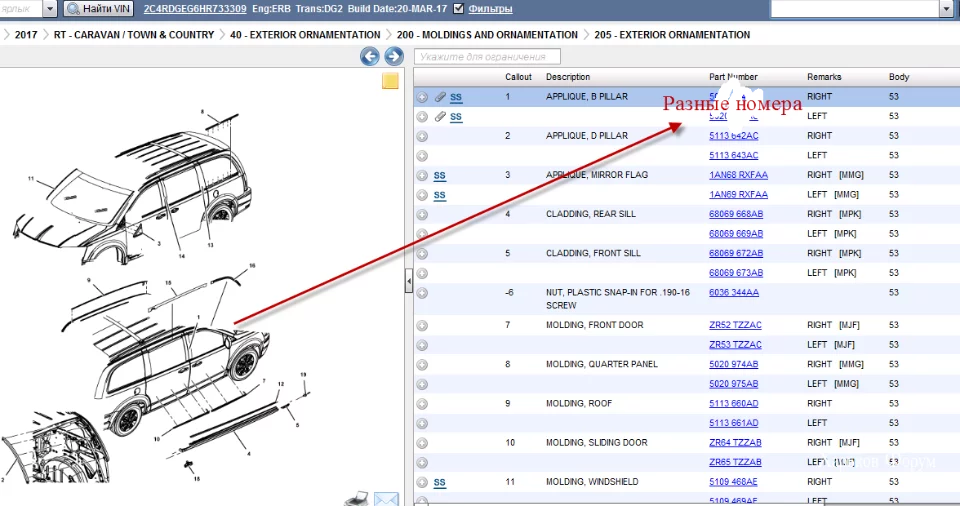Image resolution: width=960 pixels, height=506 pixels.
Task: Click the email envelope icon below diagram
Action: tap(386, 498)
